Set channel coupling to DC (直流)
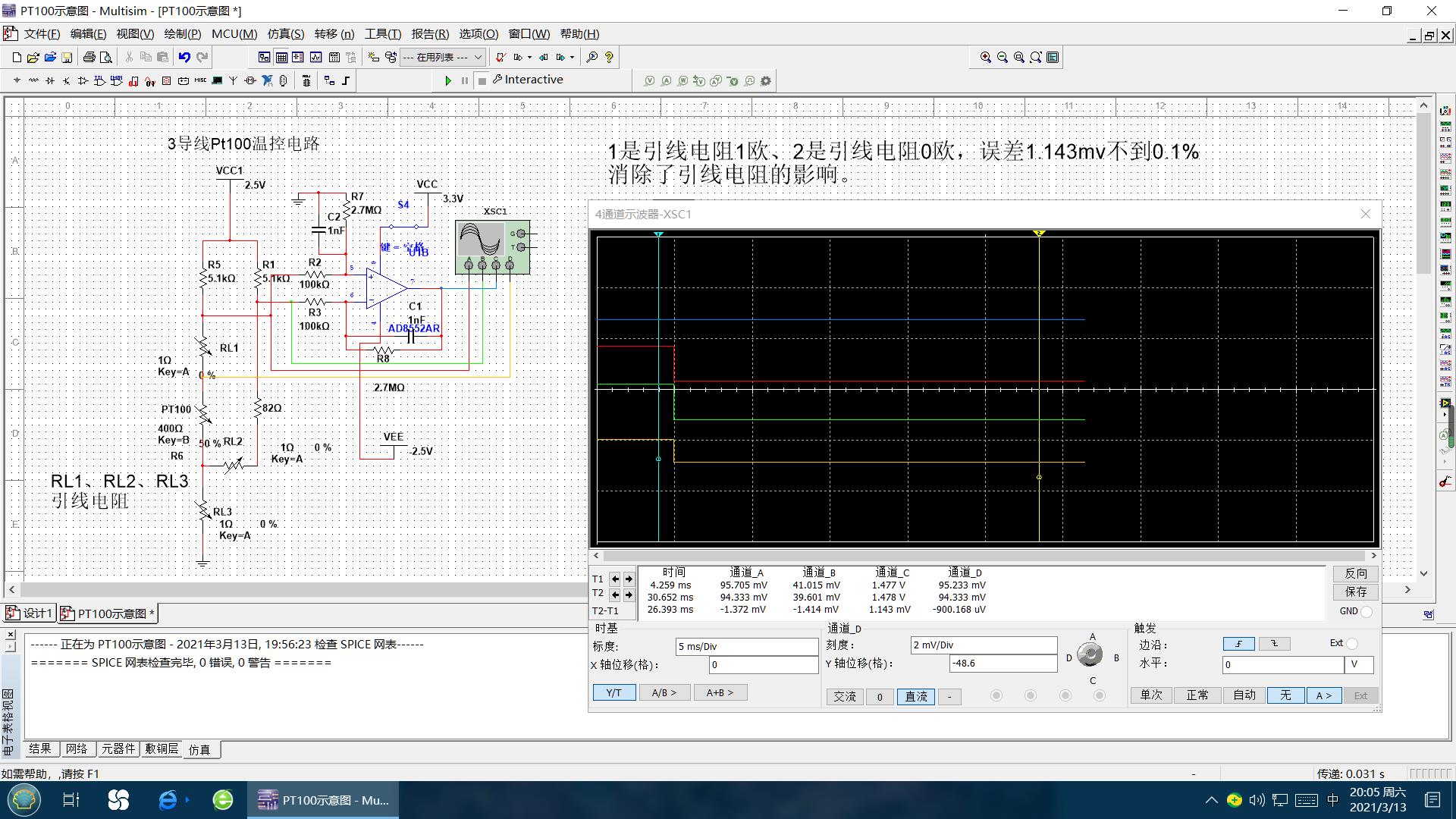 916,696
